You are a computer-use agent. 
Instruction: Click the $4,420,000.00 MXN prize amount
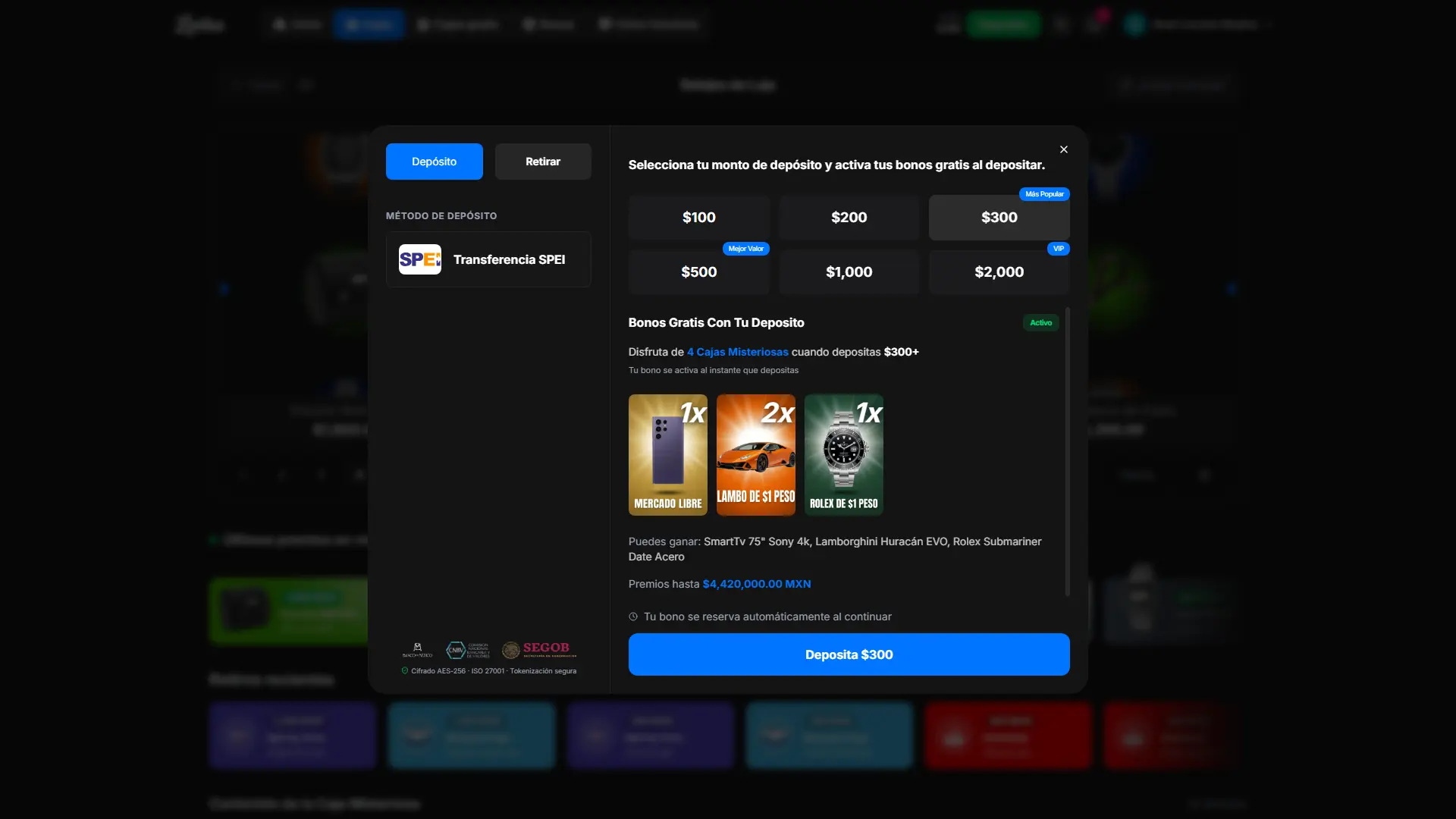coord(756,584)
